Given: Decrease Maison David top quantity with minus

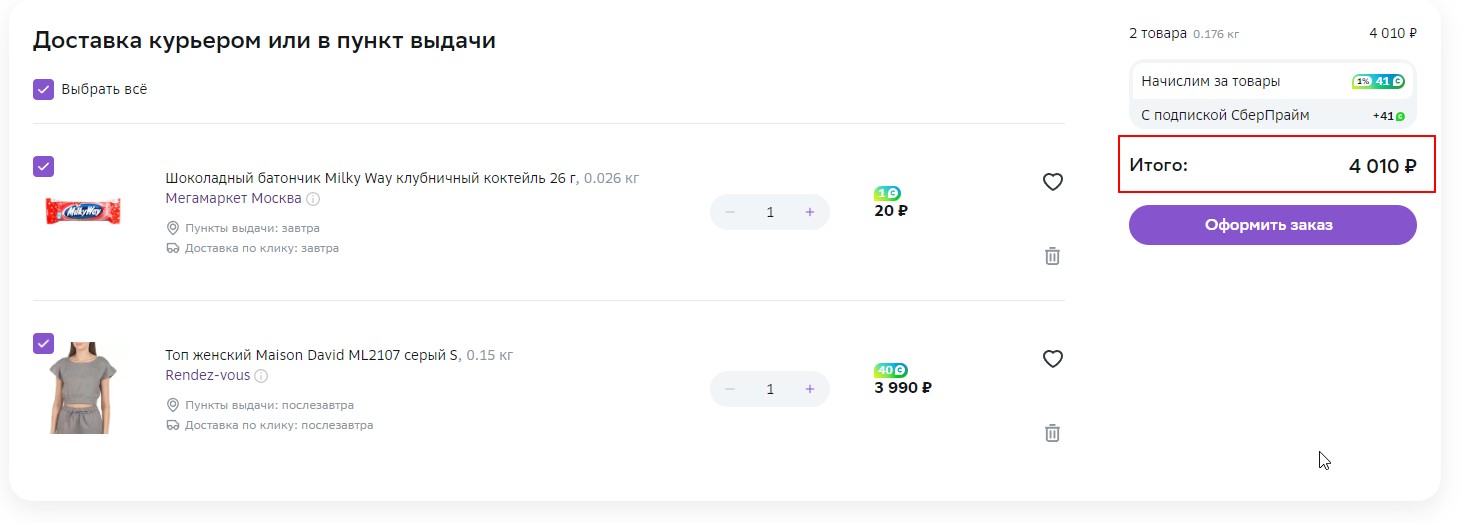Looking at the screenshot, I should 730,389.
